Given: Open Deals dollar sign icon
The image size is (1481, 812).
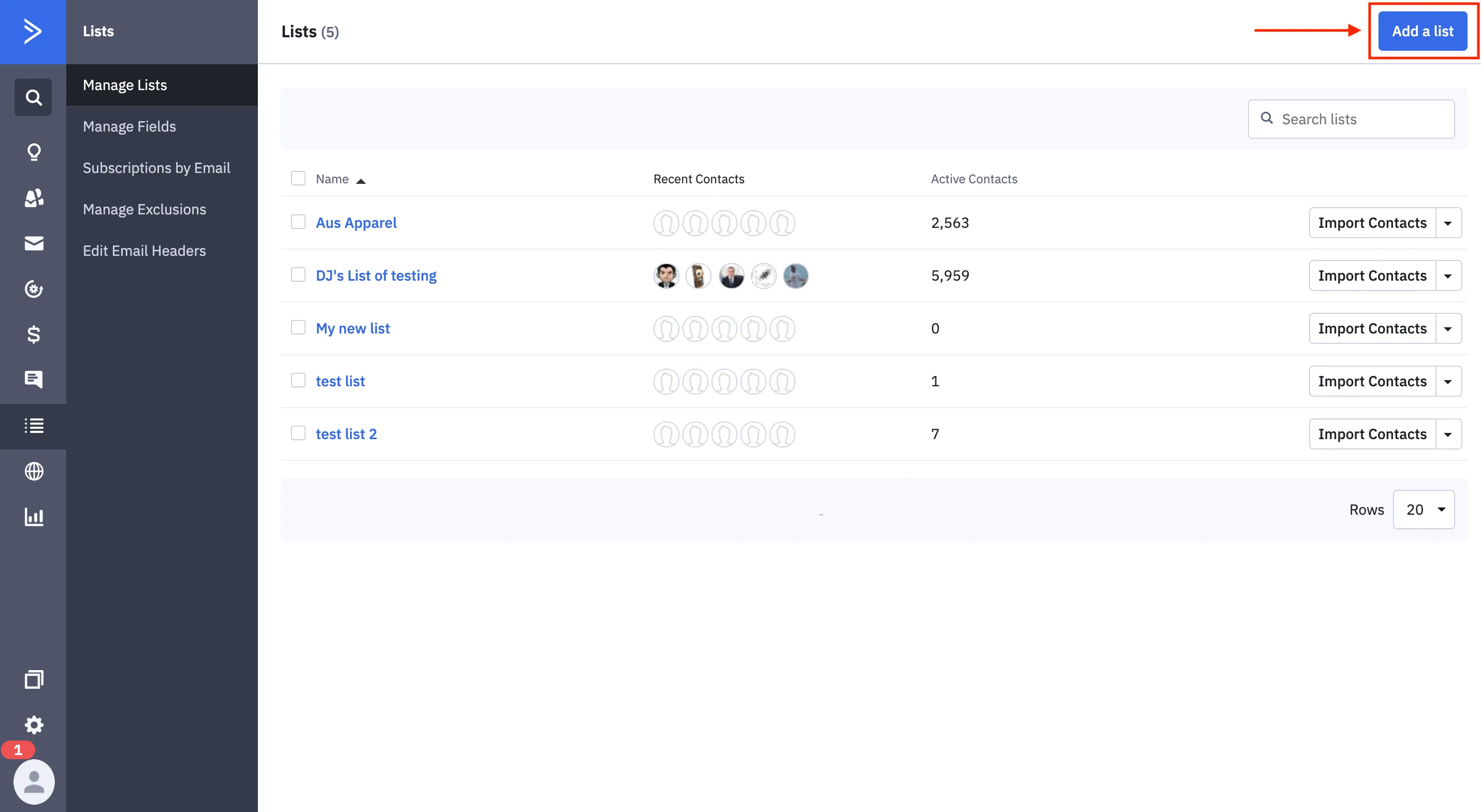Looking at the screenshot, I should coord(33,334).
